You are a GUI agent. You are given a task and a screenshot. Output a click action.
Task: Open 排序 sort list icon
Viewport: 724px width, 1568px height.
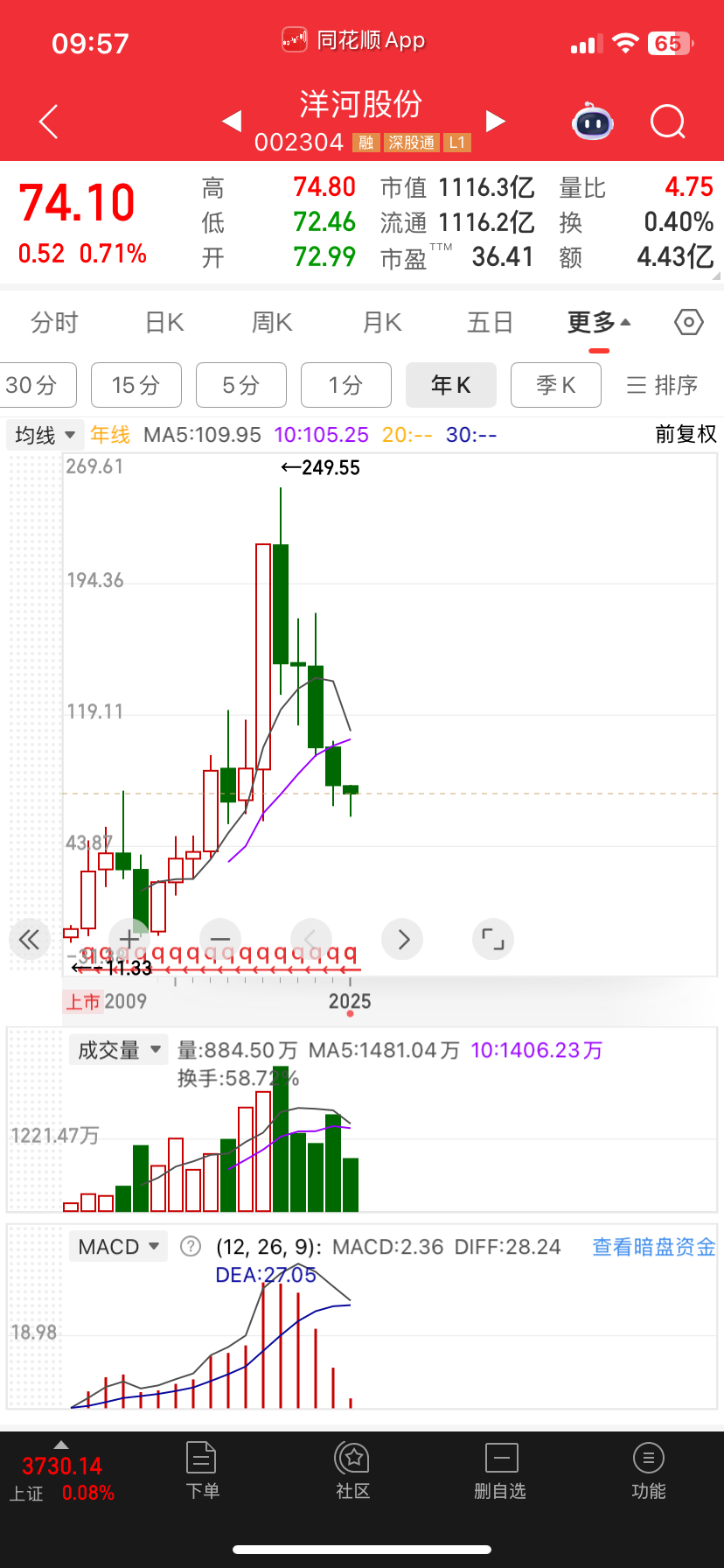pos(662,385)
